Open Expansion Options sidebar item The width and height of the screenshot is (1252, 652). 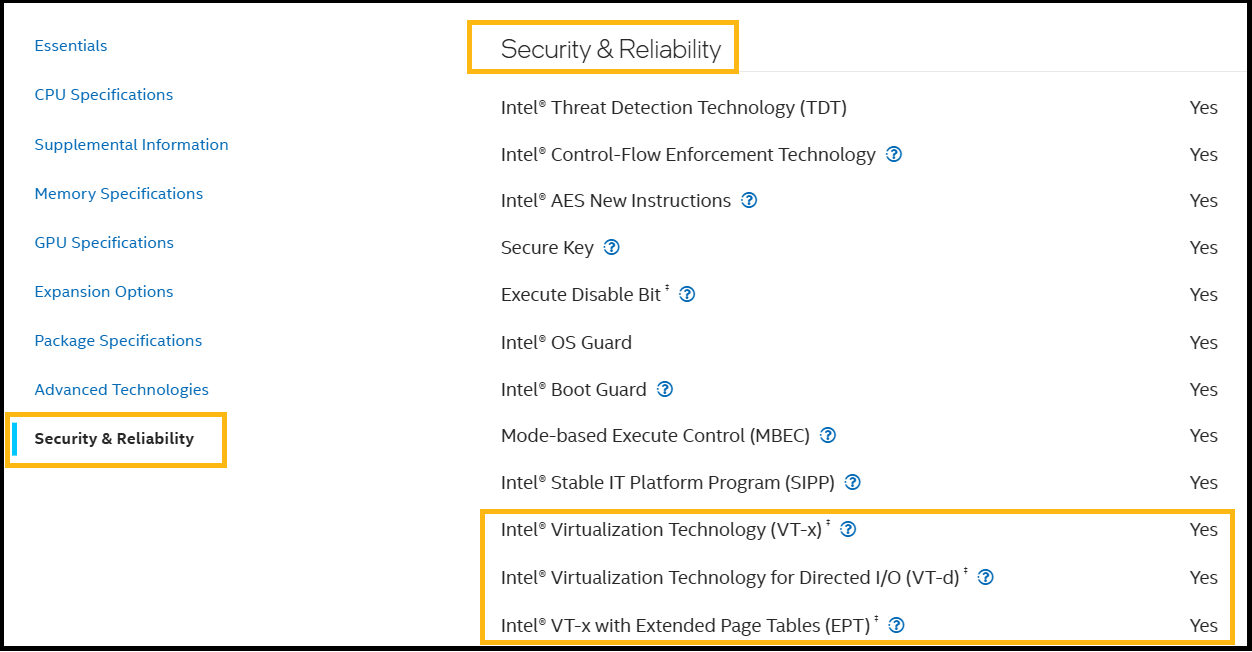(x=104, y=292)
